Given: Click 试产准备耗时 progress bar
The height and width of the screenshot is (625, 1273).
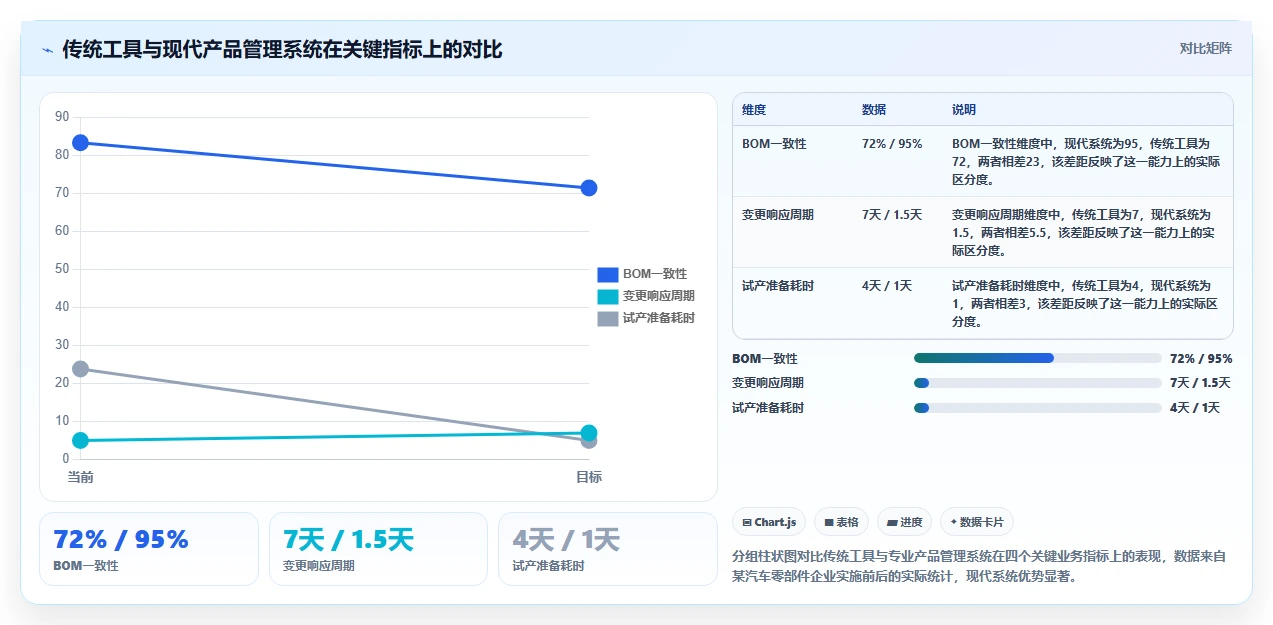Looking at the screenshot, I should pyautogui.click(x=1038, y=408).
